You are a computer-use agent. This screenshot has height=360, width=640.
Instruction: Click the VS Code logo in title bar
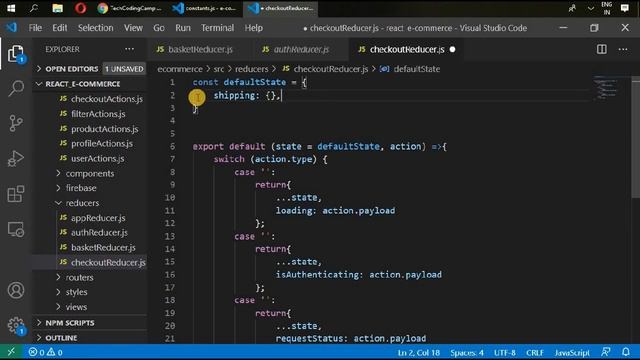click(x=11, y=28)
